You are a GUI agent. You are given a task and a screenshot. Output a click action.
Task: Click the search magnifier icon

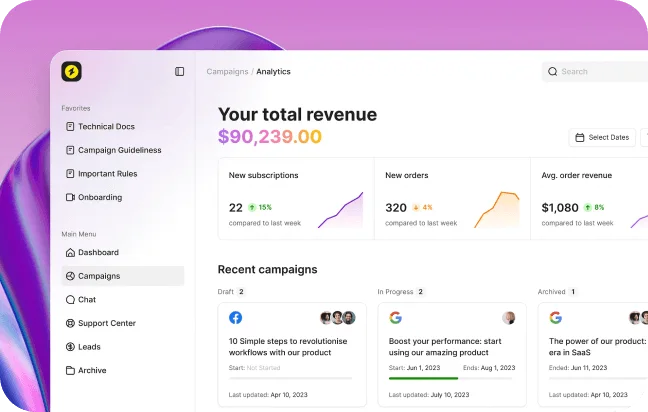(x=553, y=71)
